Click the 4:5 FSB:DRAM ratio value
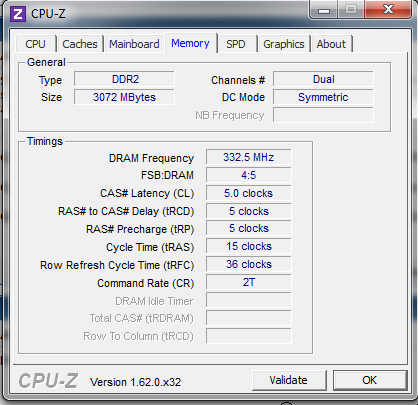This screenshot has height=405, width=418. coord(249,175)
